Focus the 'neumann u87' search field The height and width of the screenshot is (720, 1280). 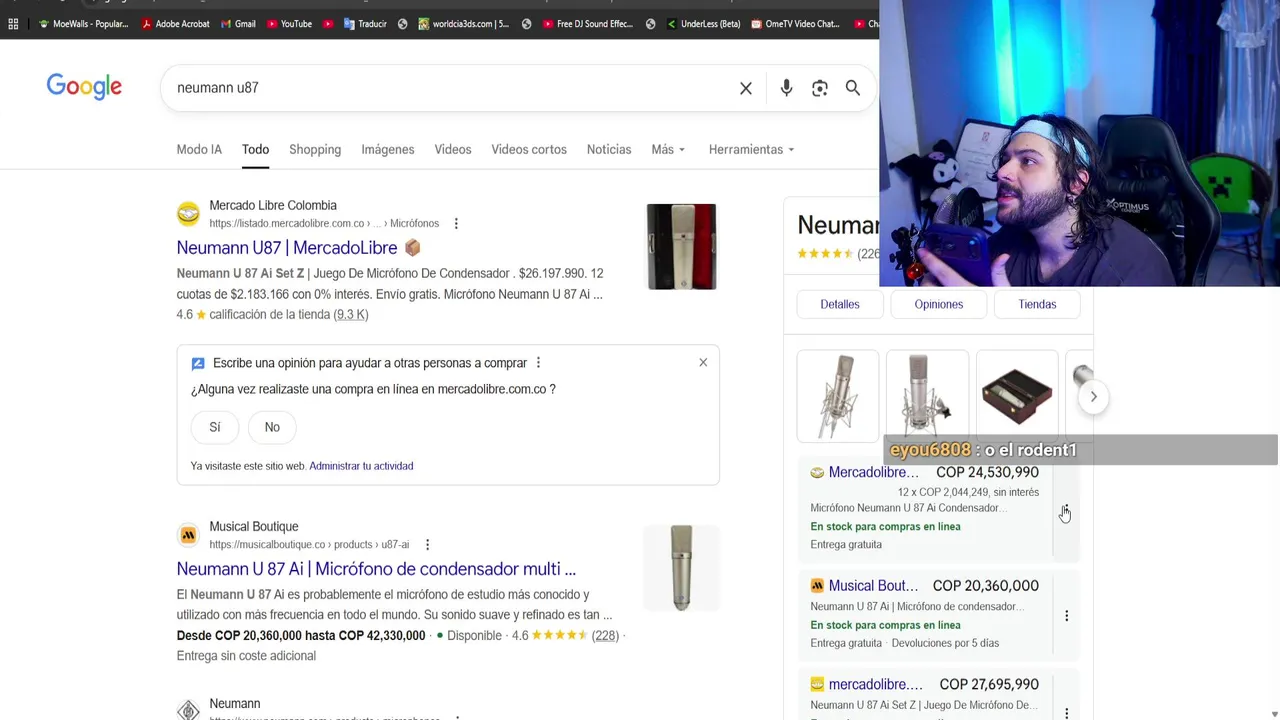(x=450, y=88)
